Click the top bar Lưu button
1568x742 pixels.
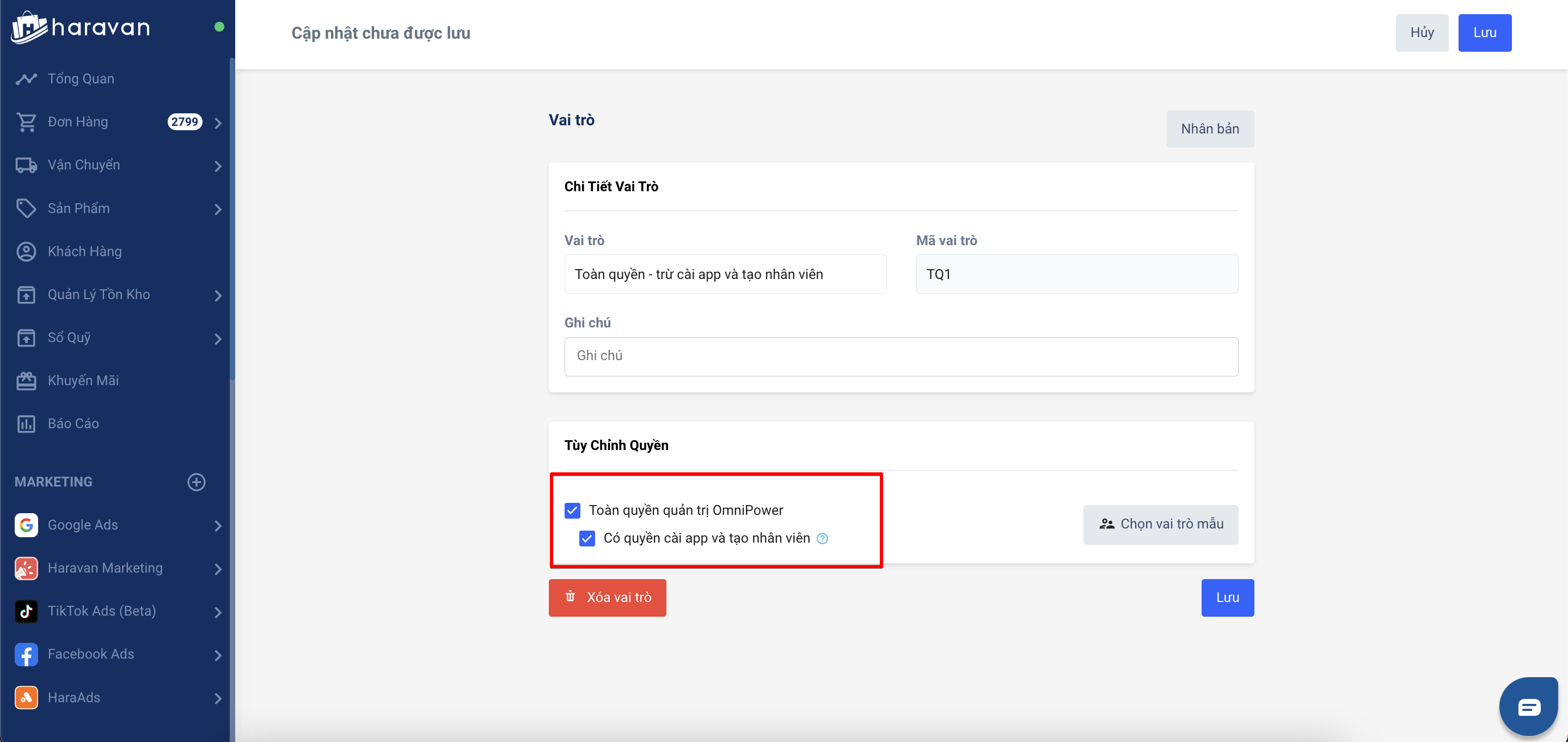coord(1485,33)
